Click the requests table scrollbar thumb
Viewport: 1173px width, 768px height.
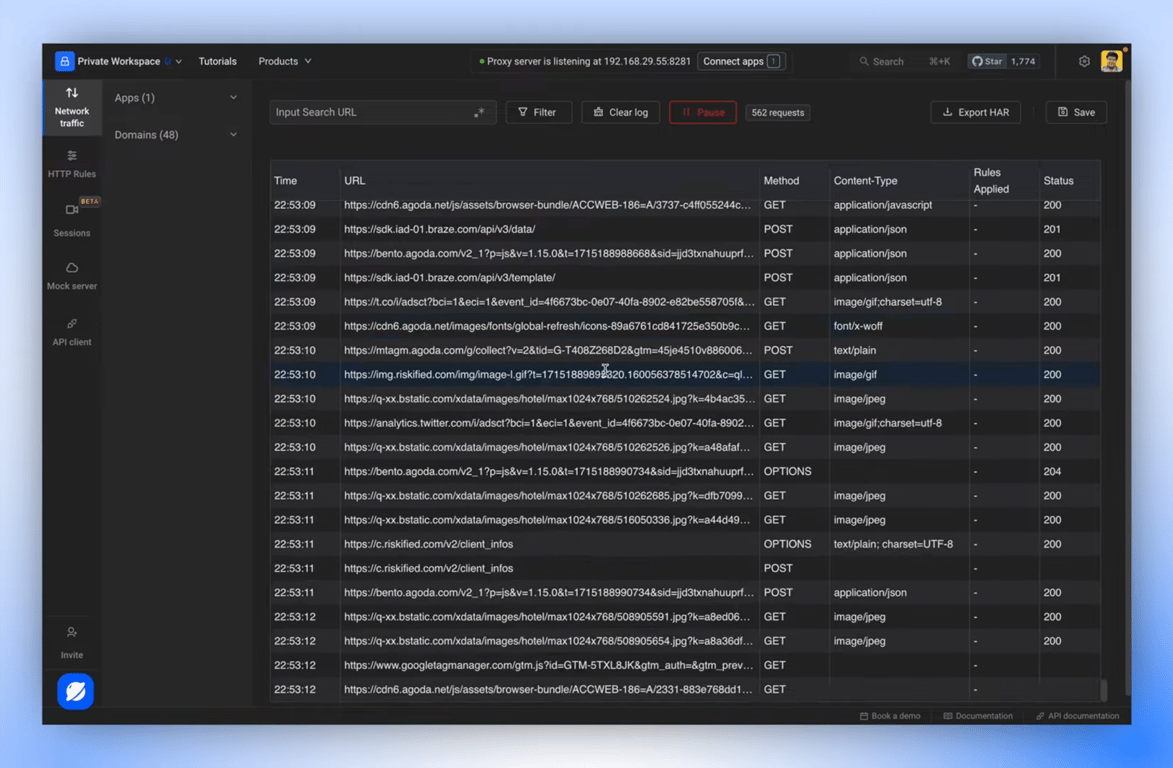click(x=1103, y=689)
